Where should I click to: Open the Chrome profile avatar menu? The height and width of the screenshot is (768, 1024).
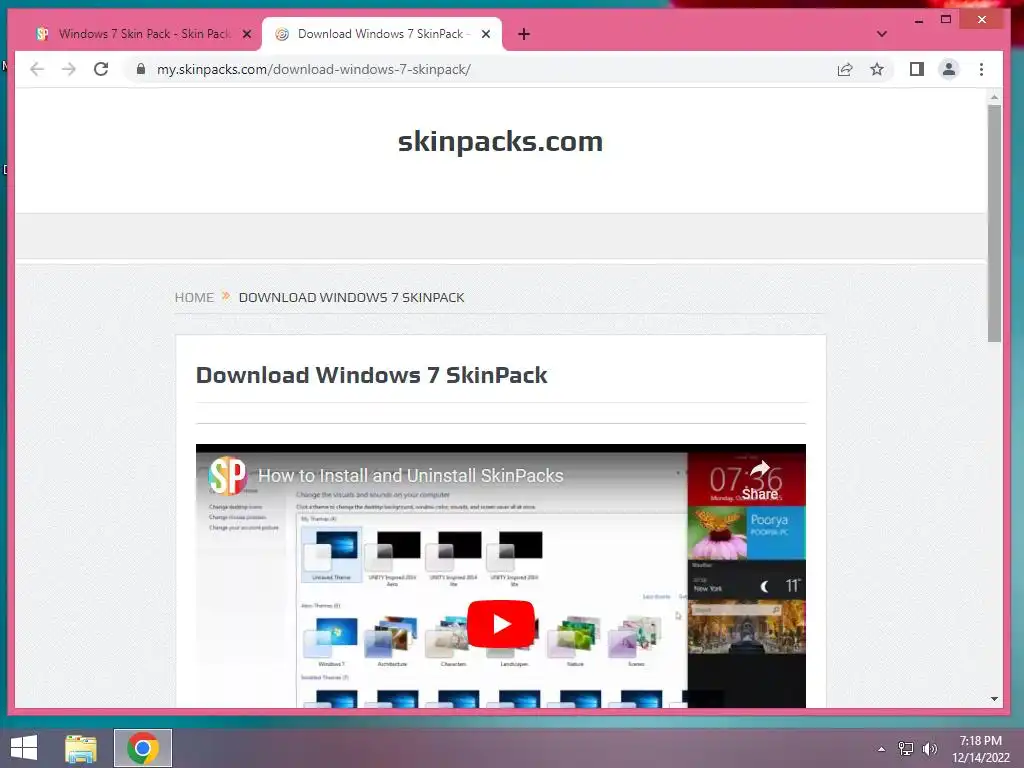click(949, 69)
